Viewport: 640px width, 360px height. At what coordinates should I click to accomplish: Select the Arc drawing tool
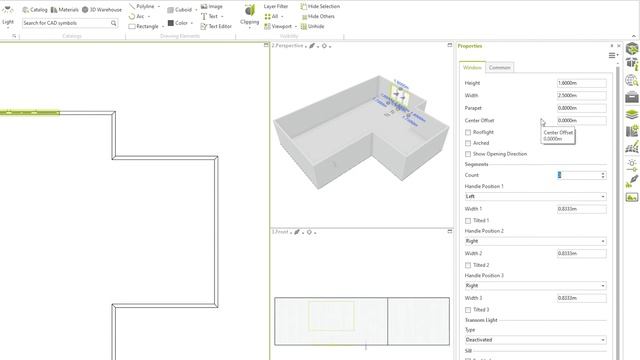pos(140,16)
